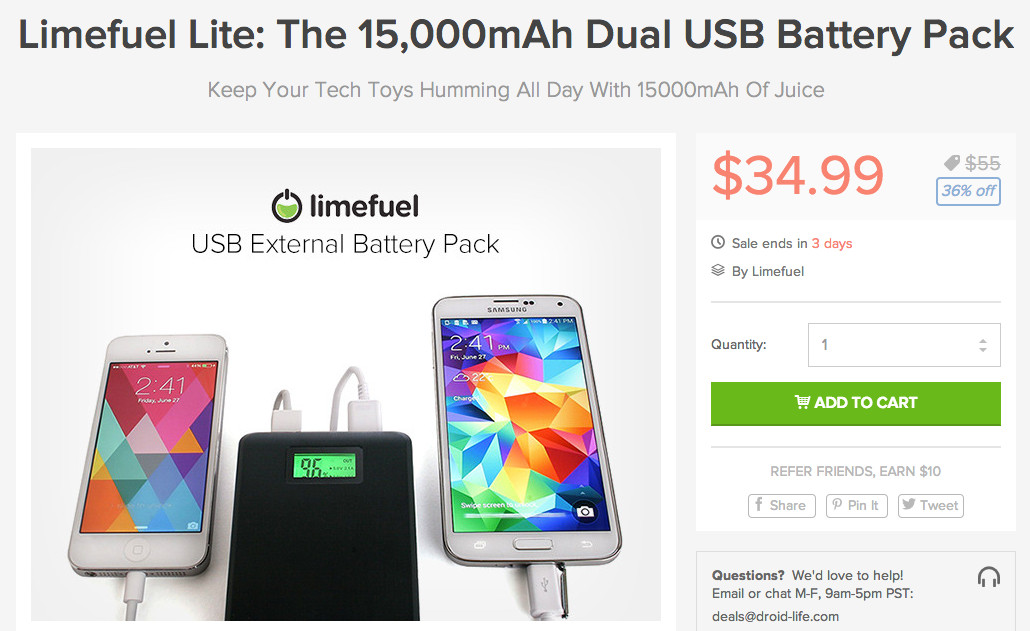Click the price tag icon near $55
This screenshot has height=631, width=1030.
(x=952, y=162)
